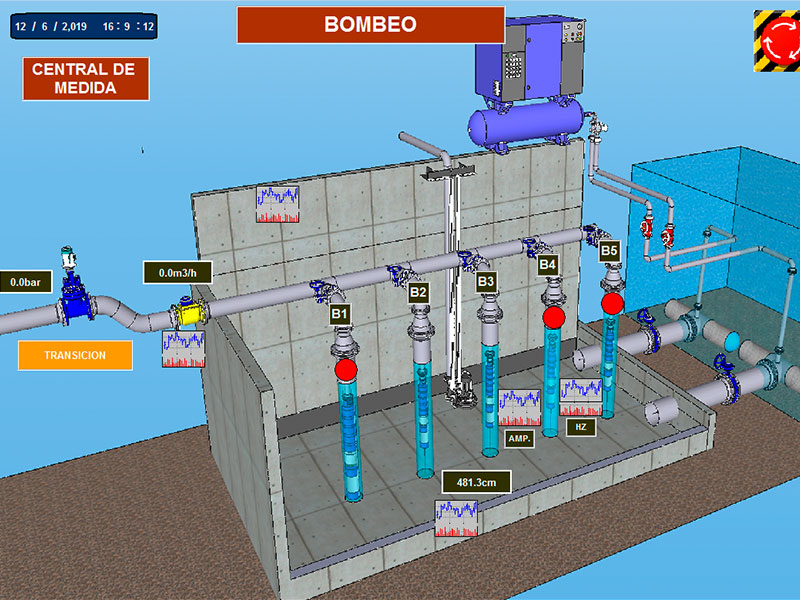Click the yellow flowmeter on the pipe
The width and height of the screenshot is (800, 600).
[189, 314]
